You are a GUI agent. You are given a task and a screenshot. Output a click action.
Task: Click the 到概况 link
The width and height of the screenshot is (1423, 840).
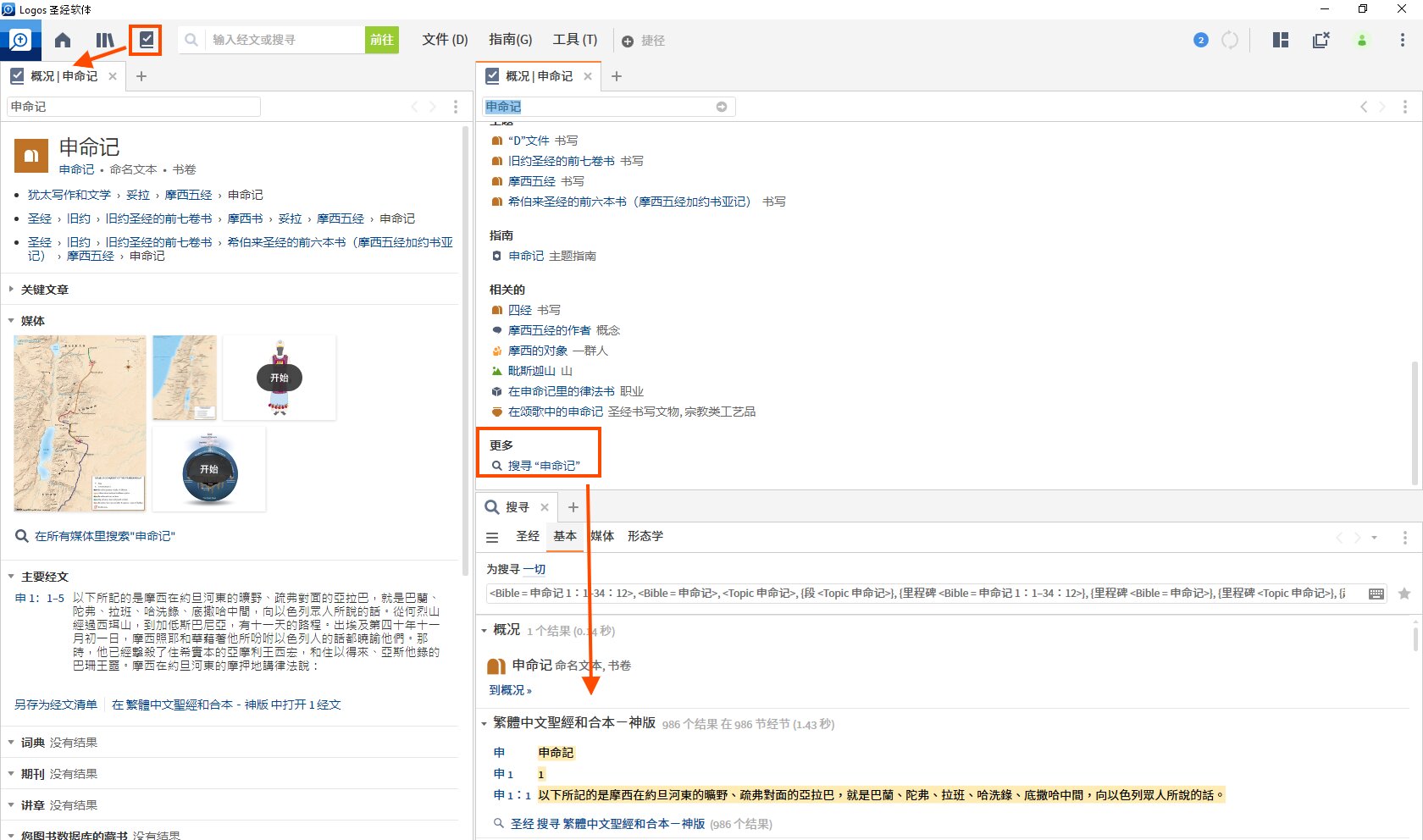tap(510, 690)
